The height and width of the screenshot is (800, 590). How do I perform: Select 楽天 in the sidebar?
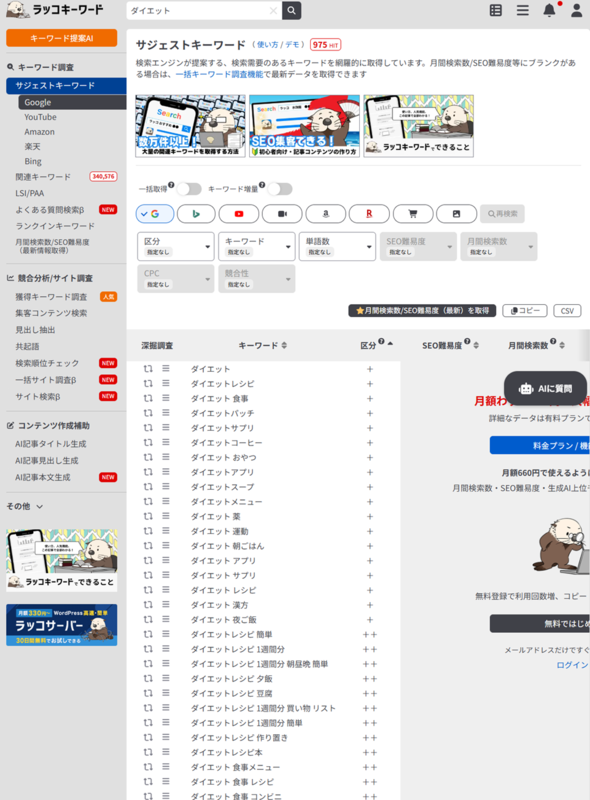point(32,146)
